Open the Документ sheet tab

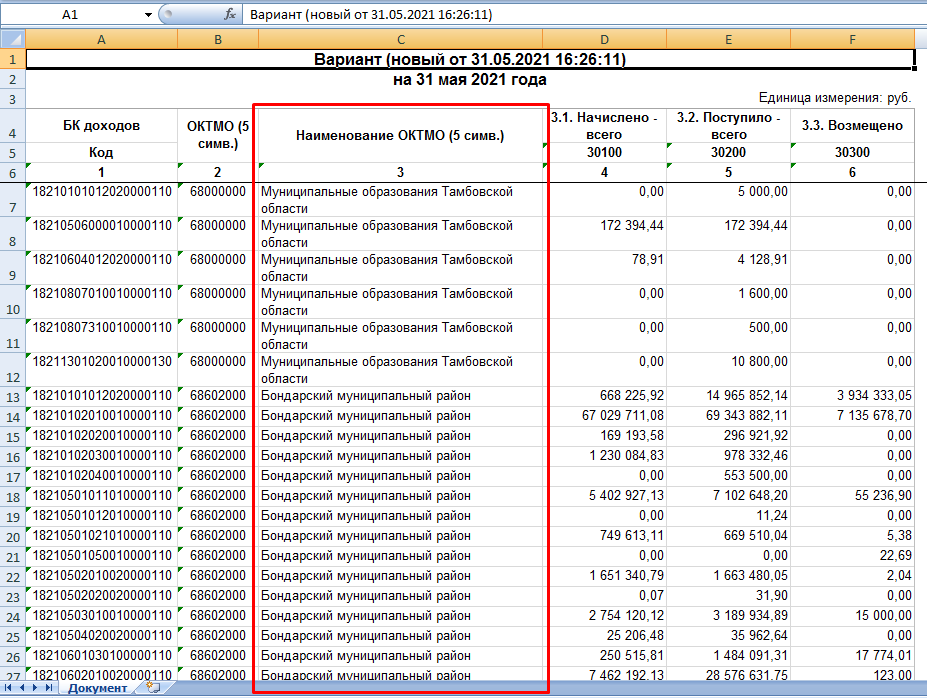coord(98,688)
